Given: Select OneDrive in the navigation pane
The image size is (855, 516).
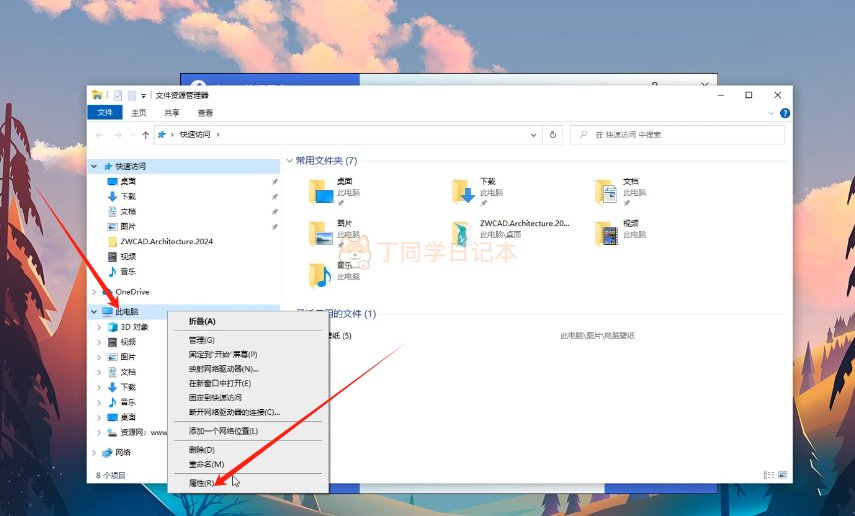Looking at the screenshot, I should 132,292.
